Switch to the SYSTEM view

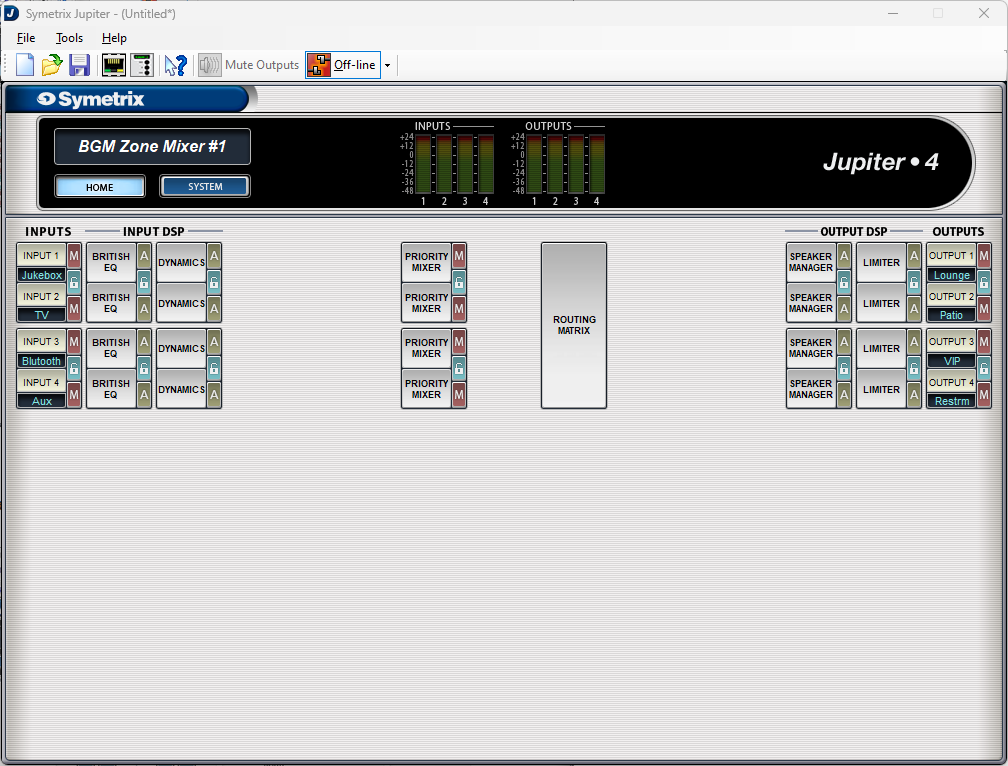pos(205,187)
